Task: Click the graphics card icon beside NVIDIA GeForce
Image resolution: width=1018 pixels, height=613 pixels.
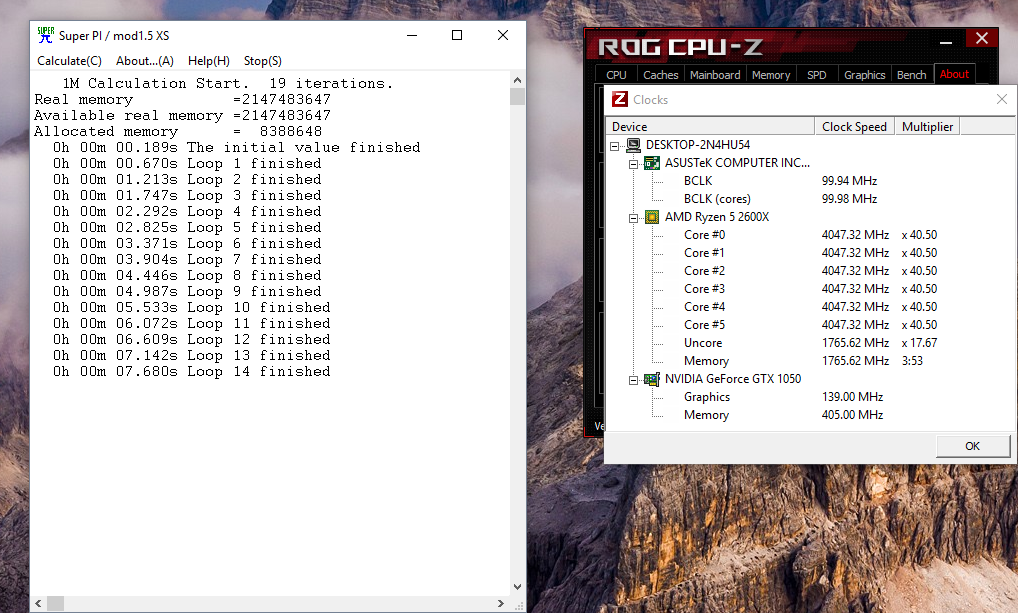Action: click(x=652, y=379)
